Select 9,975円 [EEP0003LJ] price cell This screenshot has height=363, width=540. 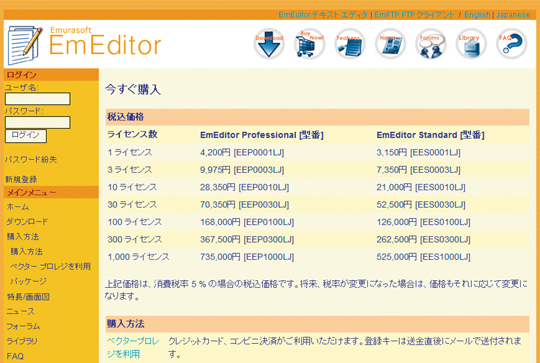click(x=242, y=170)
